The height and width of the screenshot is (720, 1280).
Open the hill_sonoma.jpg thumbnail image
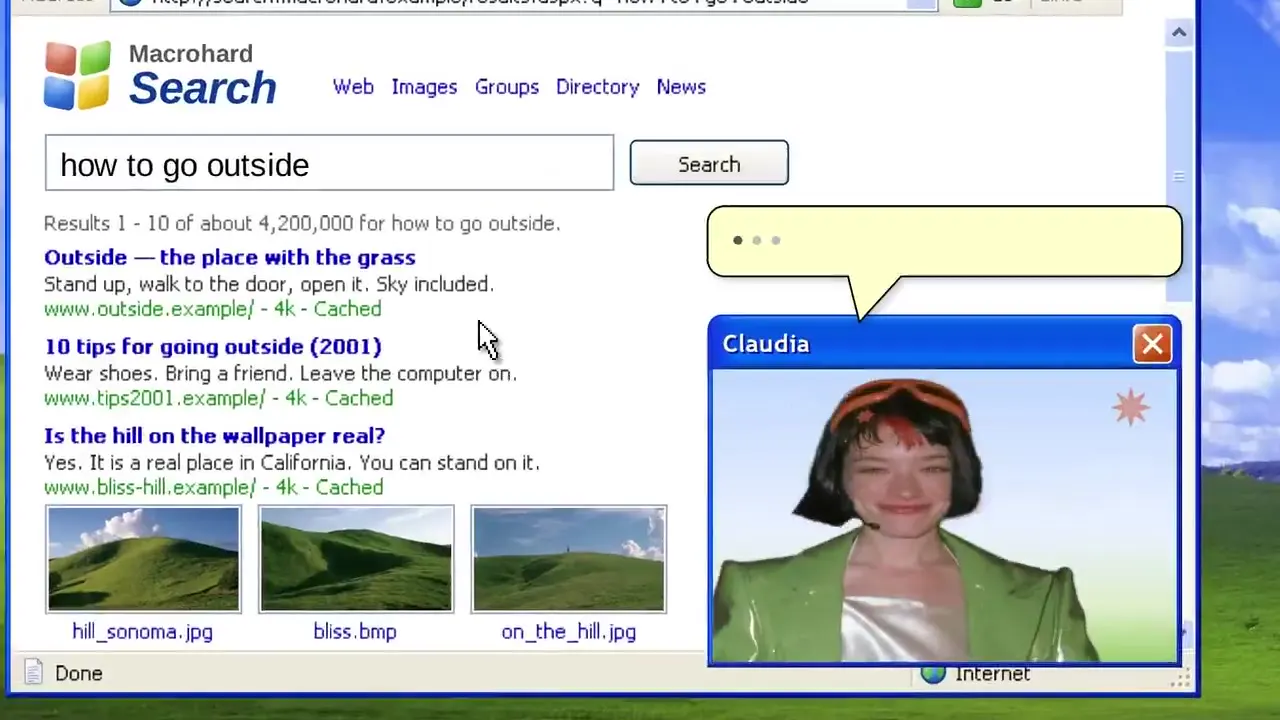143,559
